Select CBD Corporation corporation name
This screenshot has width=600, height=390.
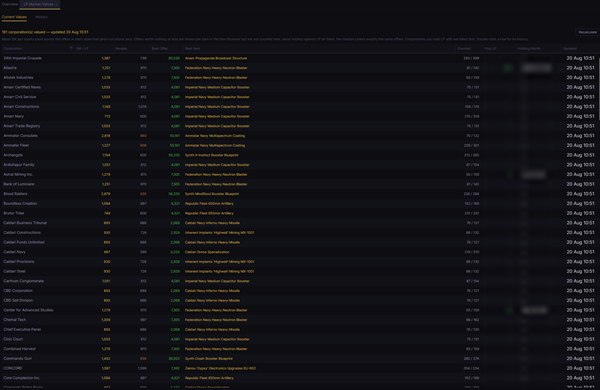point(18,291)
